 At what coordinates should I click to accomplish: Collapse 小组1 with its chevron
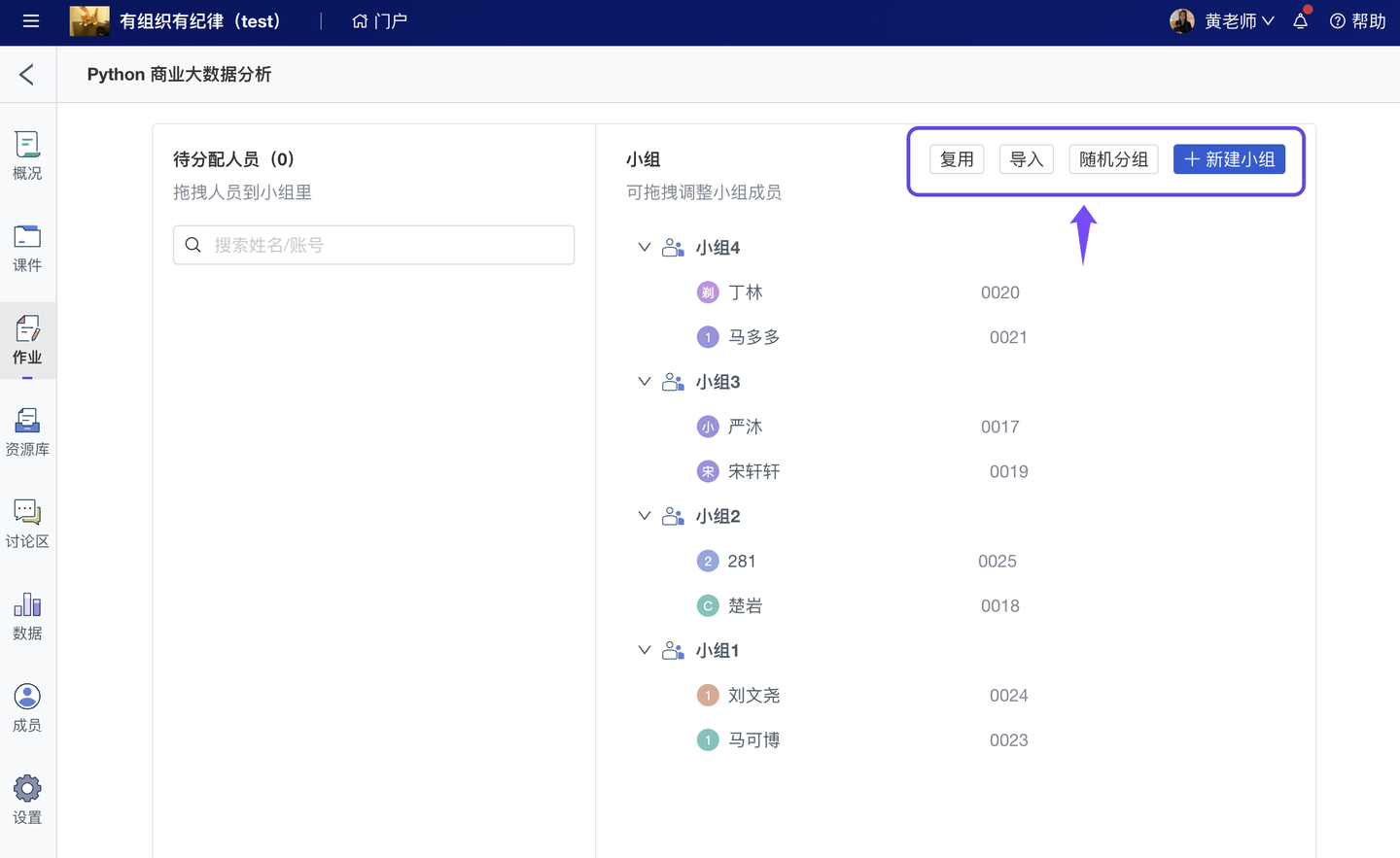pyautogui.click(x=644, y=650)
